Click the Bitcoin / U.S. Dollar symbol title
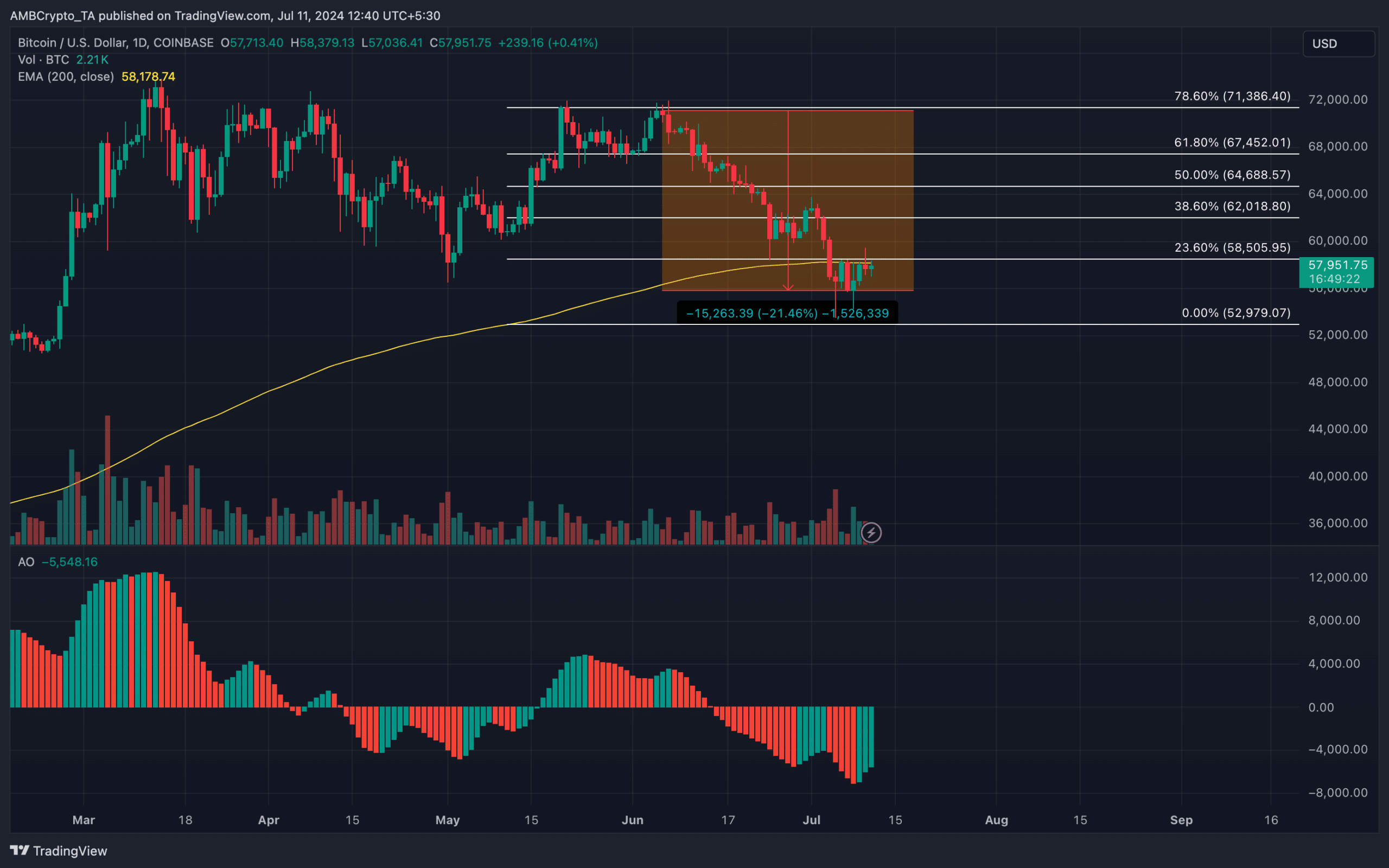Viewport: 1389px width, 868px height. coord(116,43)
